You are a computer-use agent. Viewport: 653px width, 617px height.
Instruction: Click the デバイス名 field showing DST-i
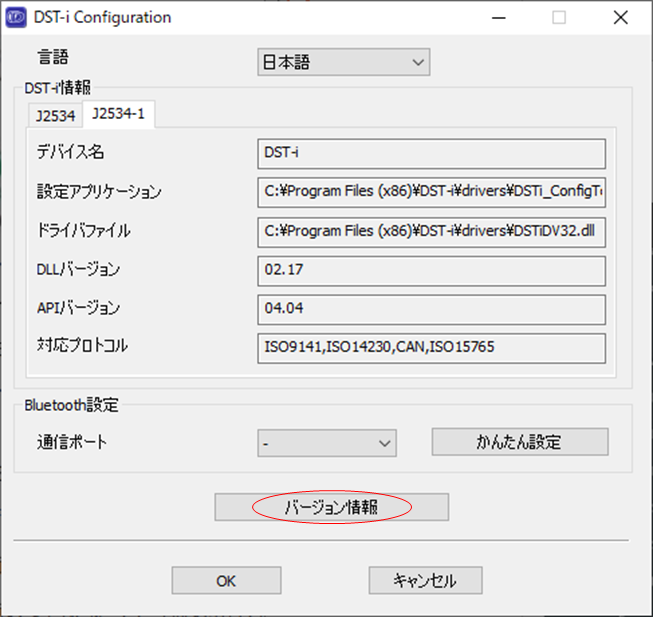point(431,154)
